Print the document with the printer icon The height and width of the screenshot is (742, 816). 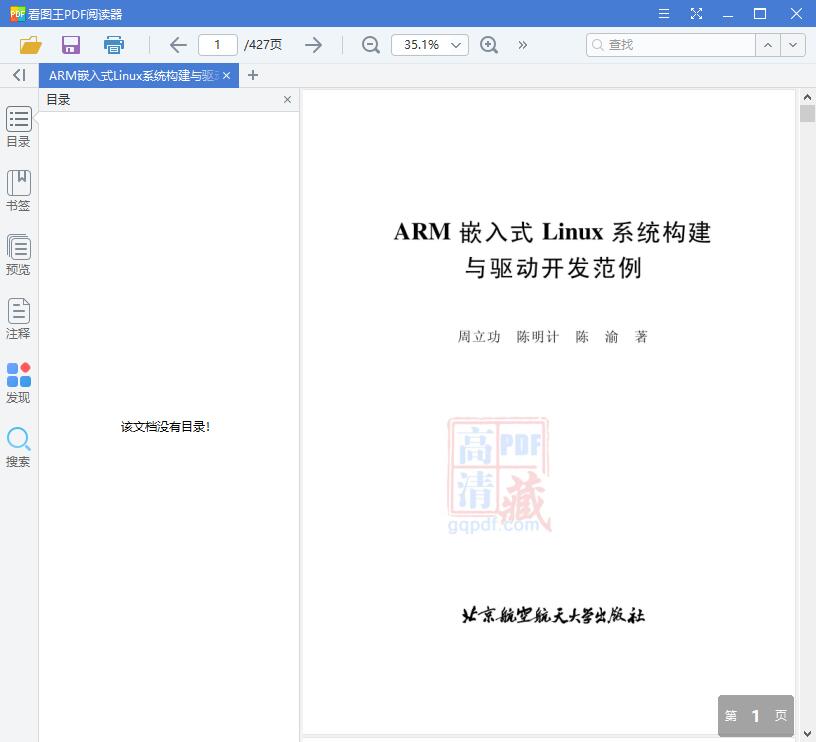pyautogui.click(x=113, y=45)
